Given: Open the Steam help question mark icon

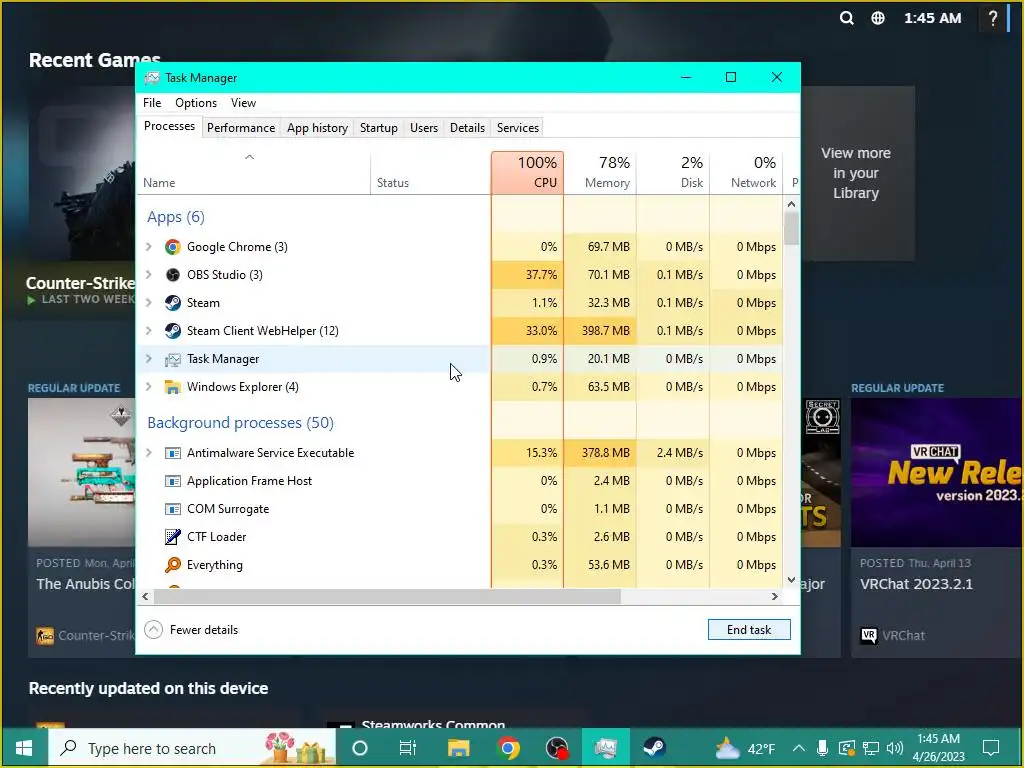Looking at the screenshot, I should coord(993,18).
